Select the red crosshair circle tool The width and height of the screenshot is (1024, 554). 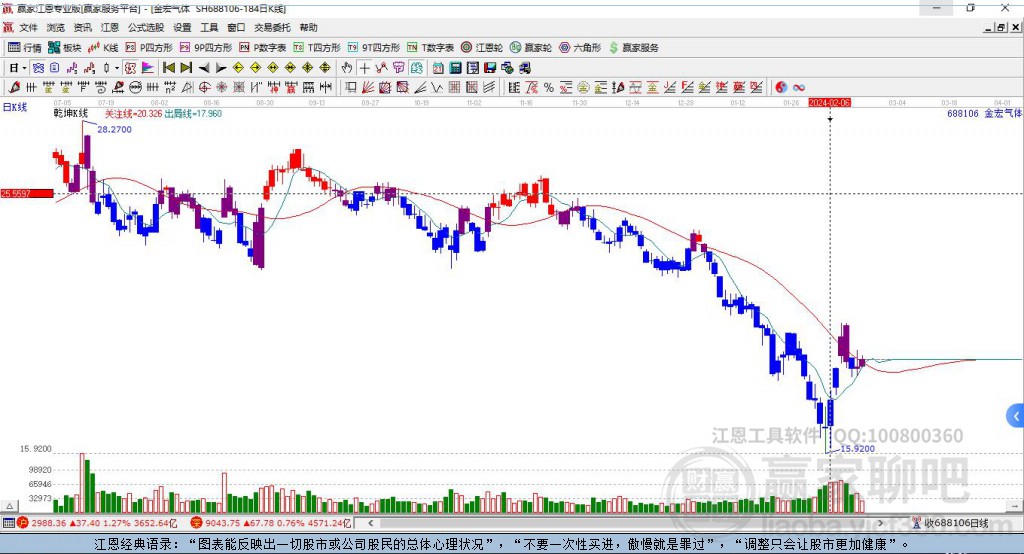point(204,87)
